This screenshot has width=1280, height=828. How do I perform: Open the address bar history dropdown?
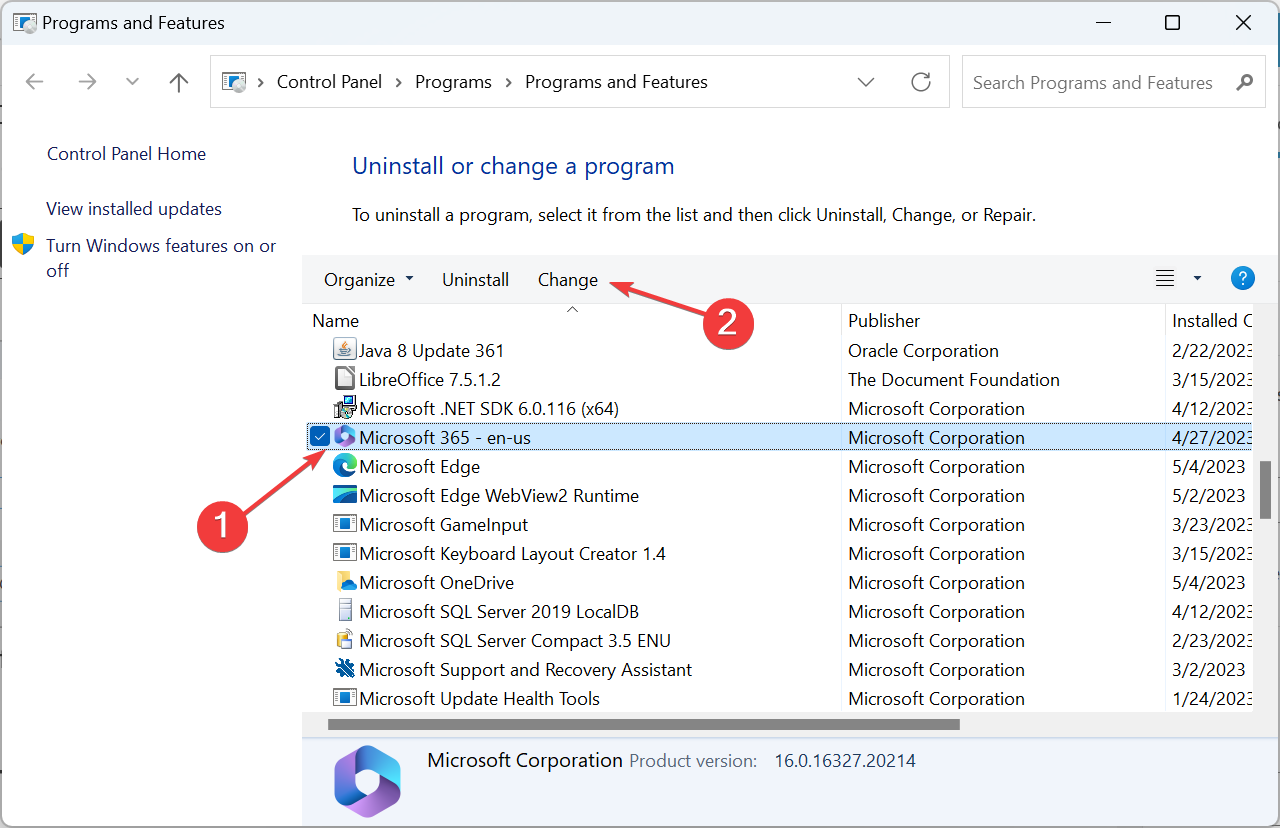(x=866, y=82)
